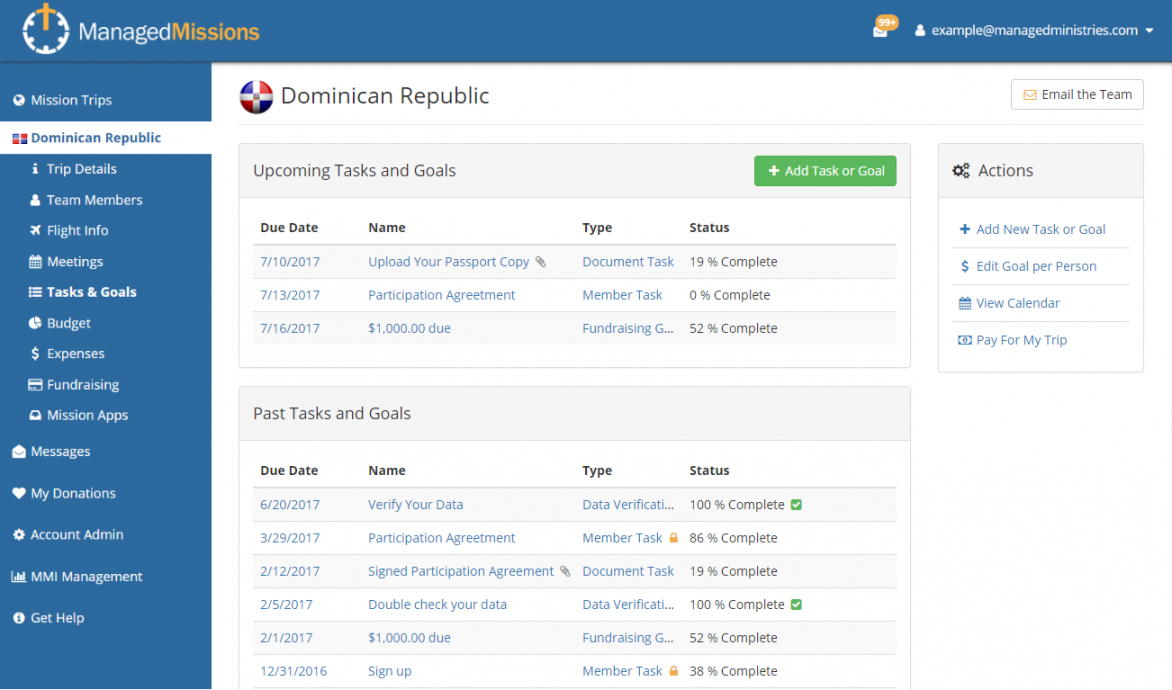Open Budget in the trip menu

[x=68, y=323]
